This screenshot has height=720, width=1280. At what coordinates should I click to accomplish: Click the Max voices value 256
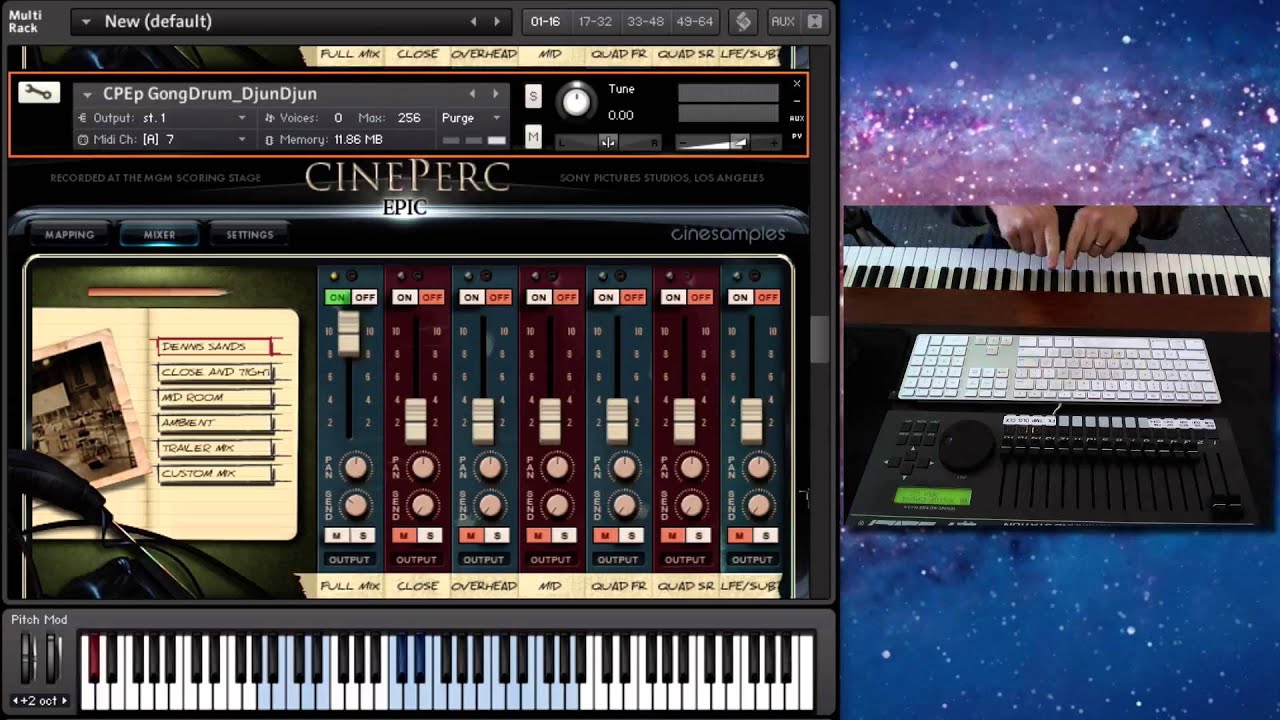click(409, 118)
